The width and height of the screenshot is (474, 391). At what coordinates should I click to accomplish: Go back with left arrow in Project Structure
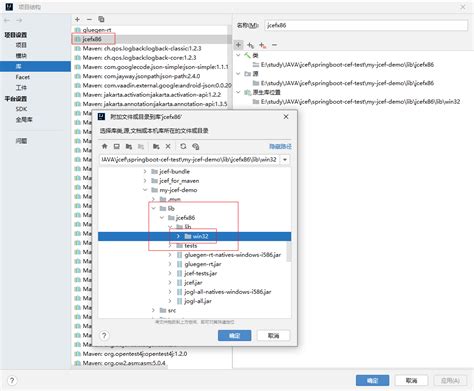[x=7, y=20]
